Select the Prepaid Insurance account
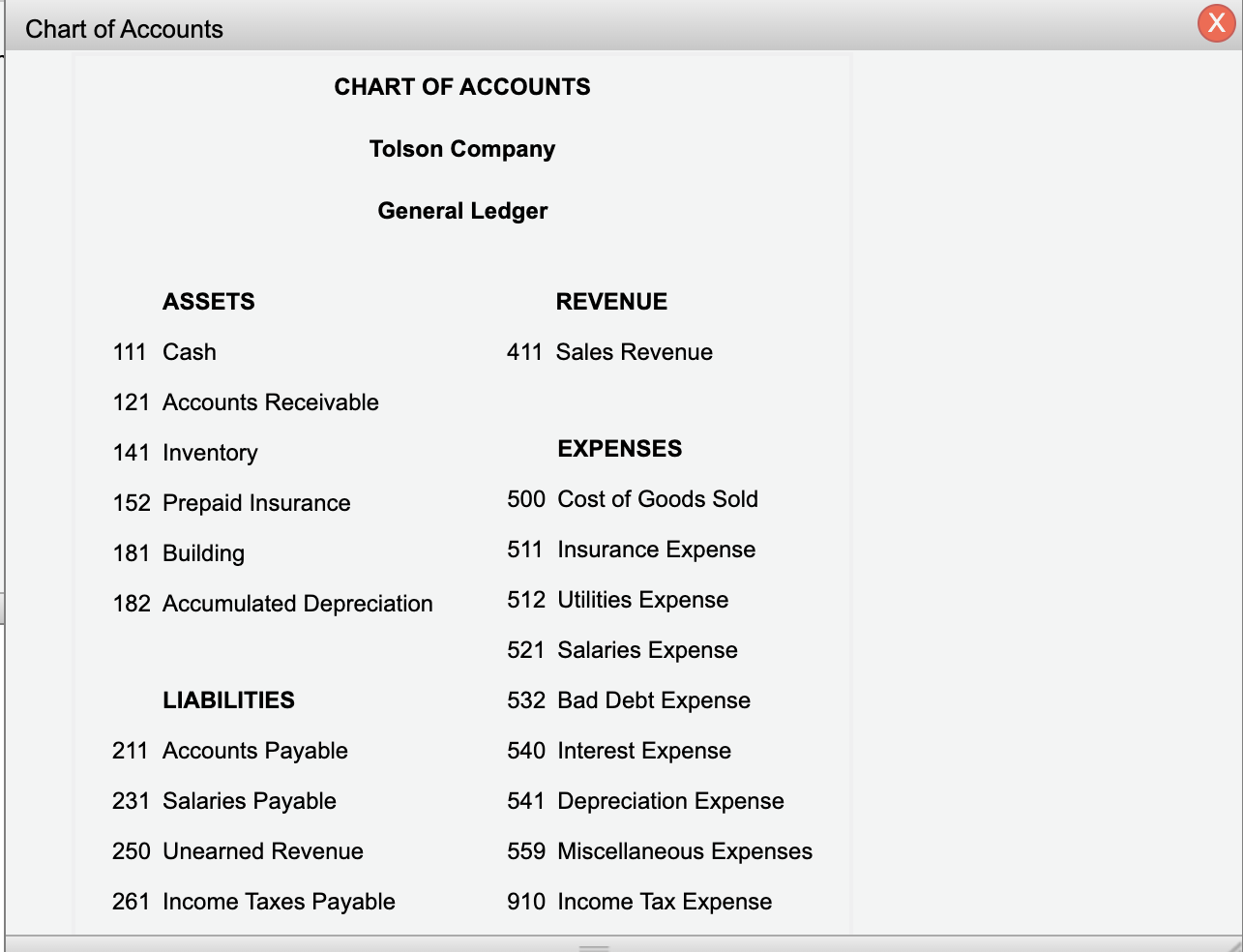This screenshot has width=1243, height=952. coord(232,503)
